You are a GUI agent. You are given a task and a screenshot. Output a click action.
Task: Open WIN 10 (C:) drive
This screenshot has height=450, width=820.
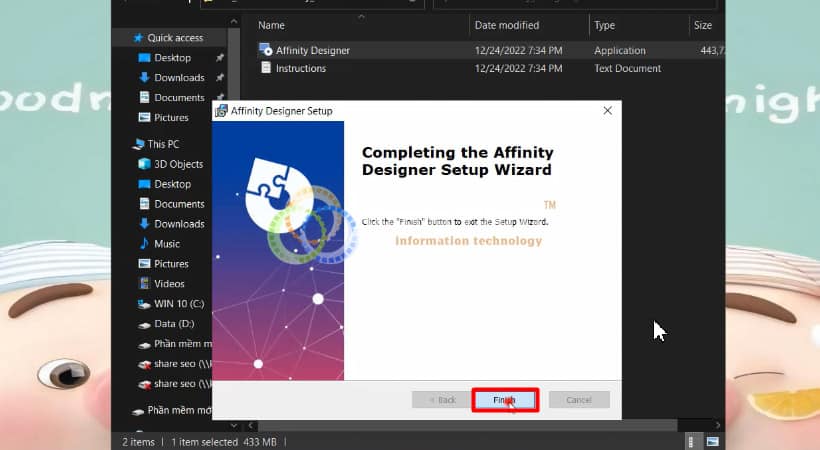pyautogui.click(x=178, y=304)
